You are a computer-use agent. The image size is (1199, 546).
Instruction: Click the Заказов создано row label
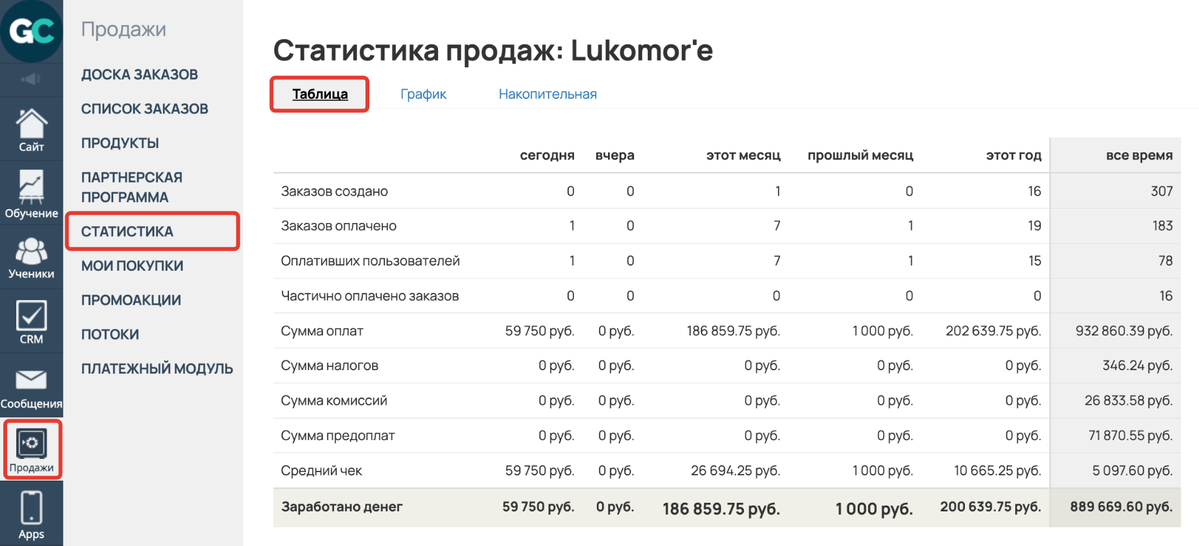pos(335,191)
